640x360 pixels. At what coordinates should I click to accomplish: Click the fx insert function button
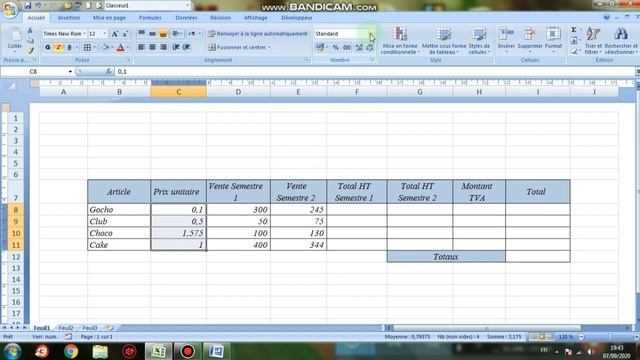109,72
